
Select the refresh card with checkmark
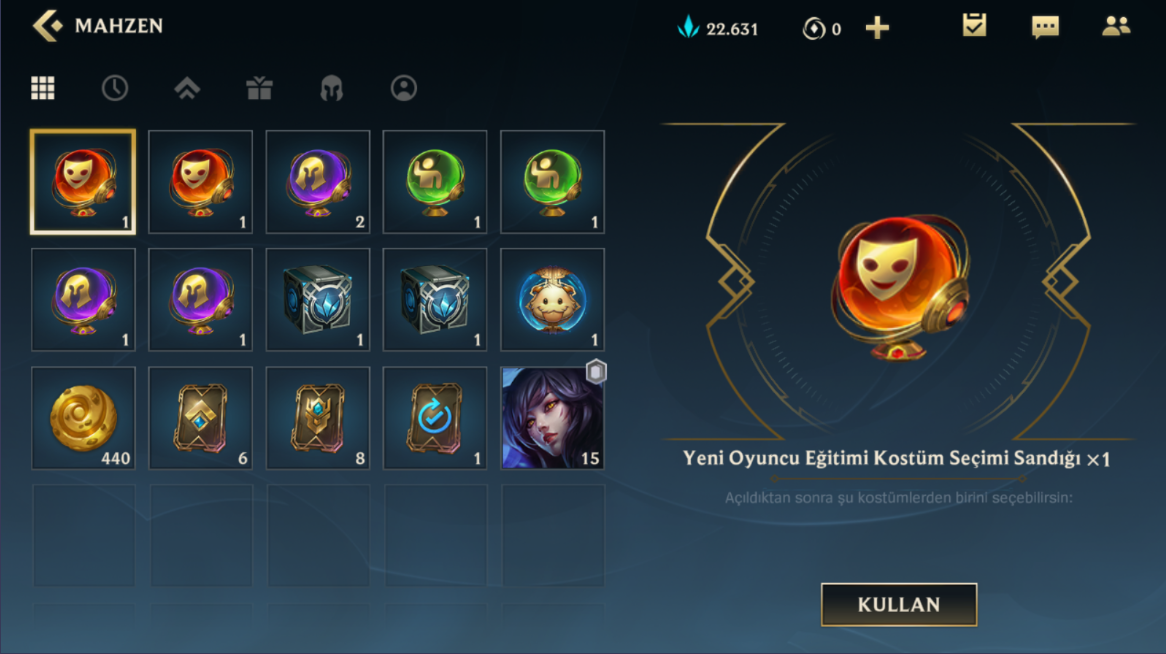click(435, 417)
